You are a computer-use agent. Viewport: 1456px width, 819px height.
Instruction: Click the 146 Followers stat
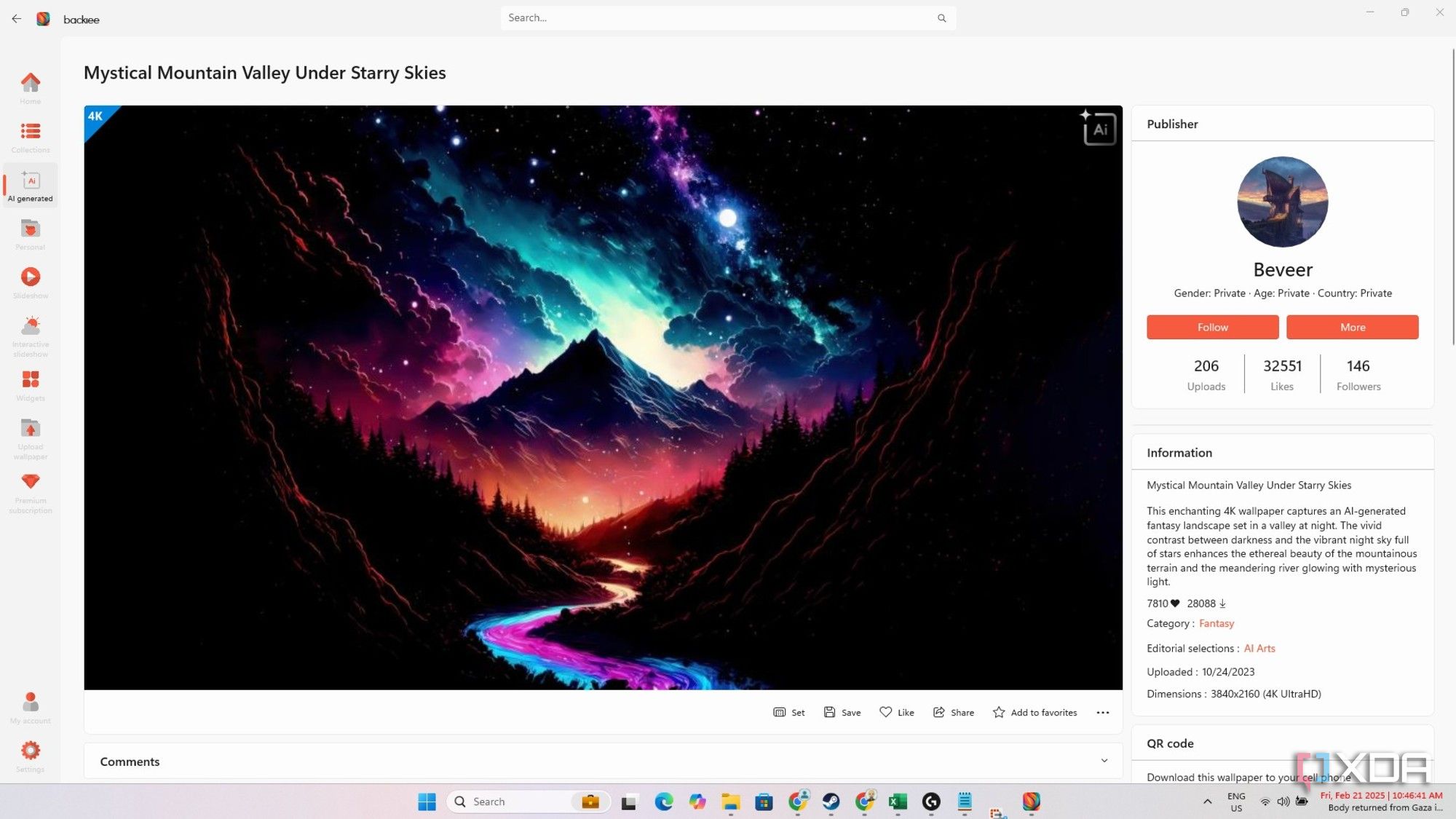1358,374
